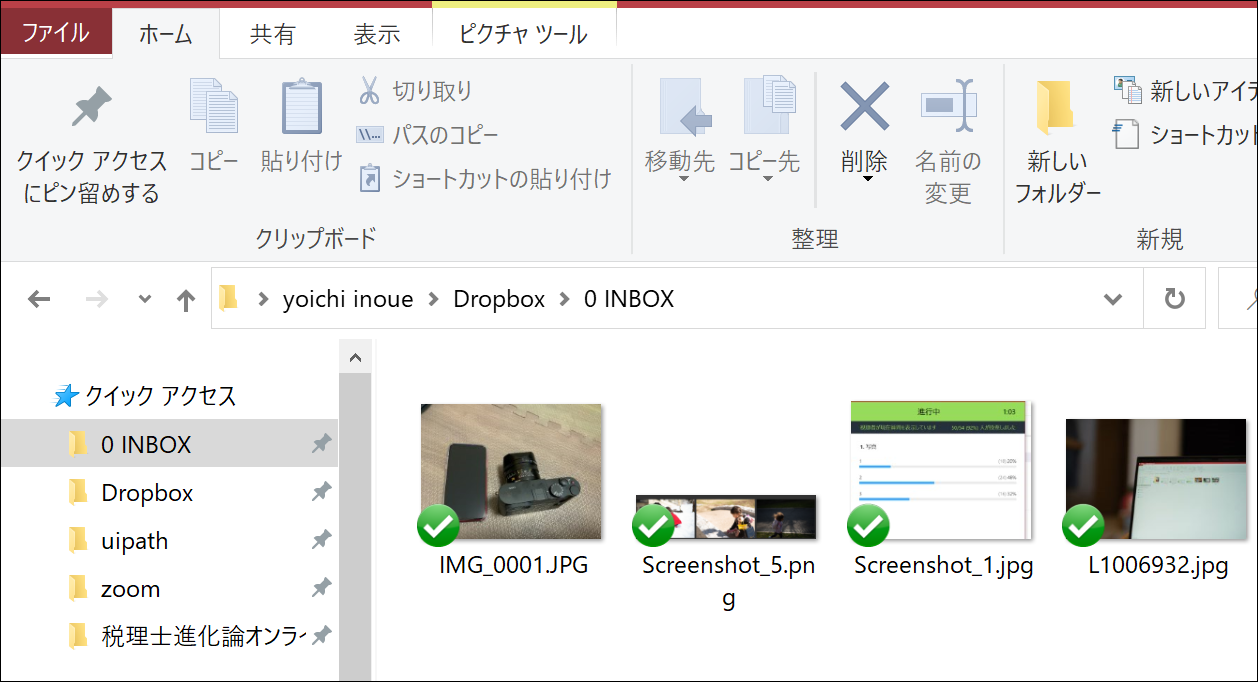Open the address bar history dropdown

pos(1112,299)
